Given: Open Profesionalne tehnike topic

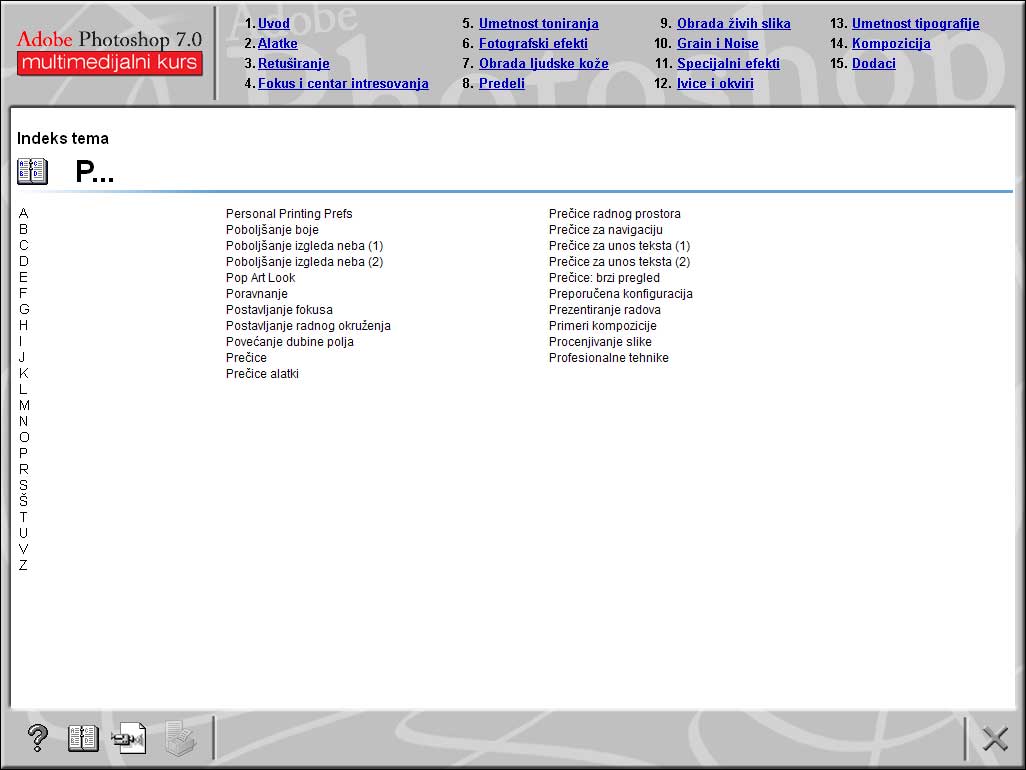Looking at the screenshot, I should (608, 358).
